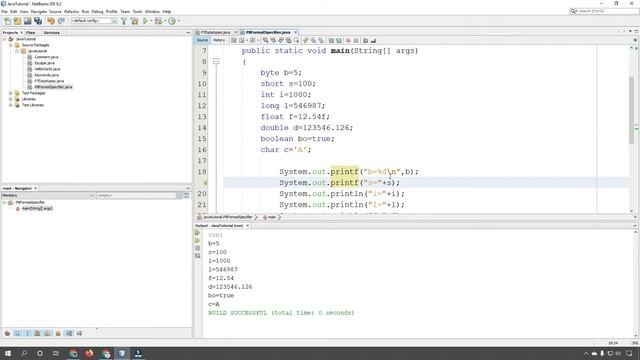Click the green Run Project icon

pyautogui.click(x=145, y=21)
